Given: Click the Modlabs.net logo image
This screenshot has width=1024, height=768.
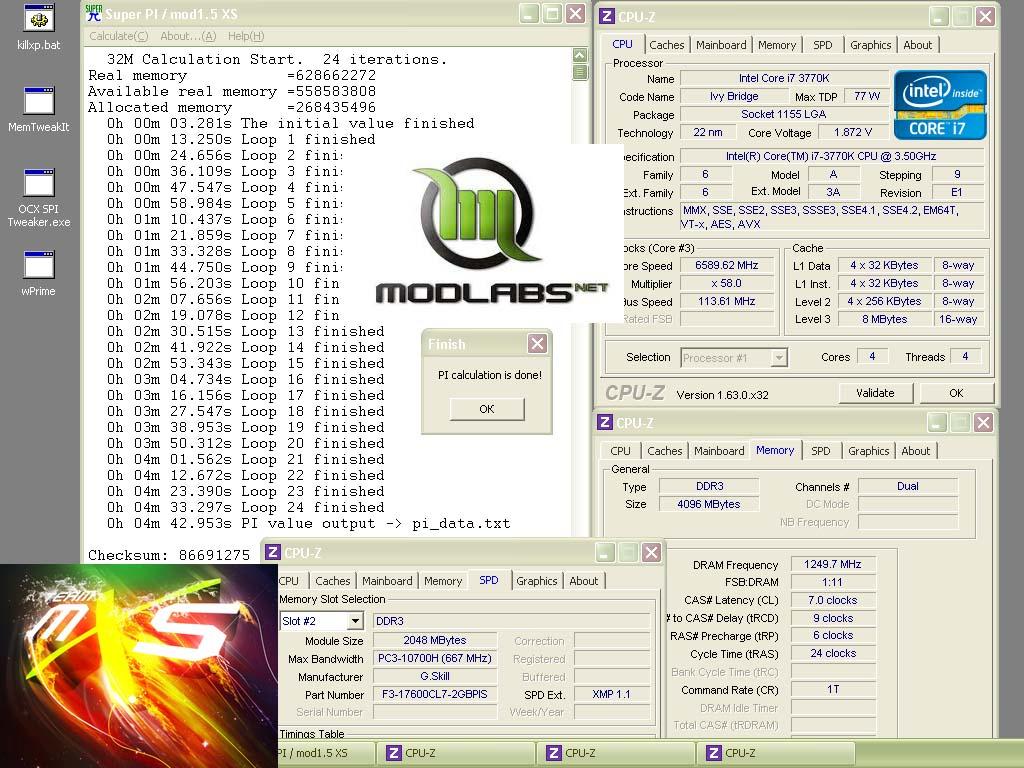Looking at the screenshot, I should [484, 233].
